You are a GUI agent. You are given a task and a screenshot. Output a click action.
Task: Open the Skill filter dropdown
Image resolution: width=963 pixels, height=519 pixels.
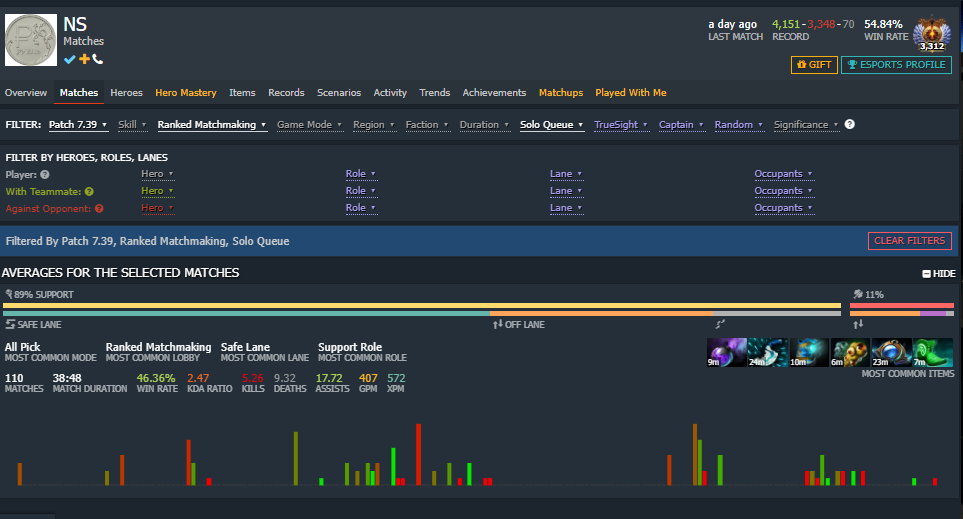click(x=132, y=125)
